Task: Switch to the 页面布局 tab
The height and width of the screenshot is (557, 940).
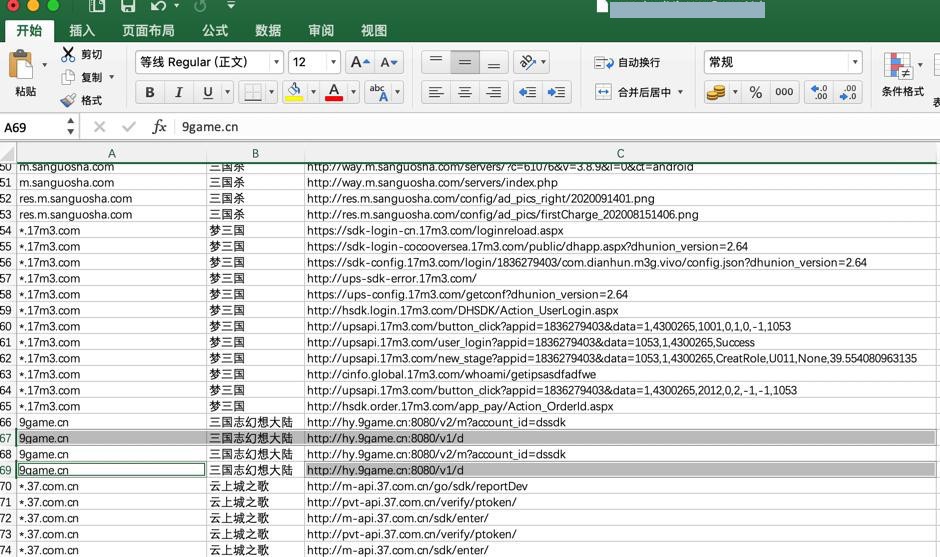Action: (148, 31)
